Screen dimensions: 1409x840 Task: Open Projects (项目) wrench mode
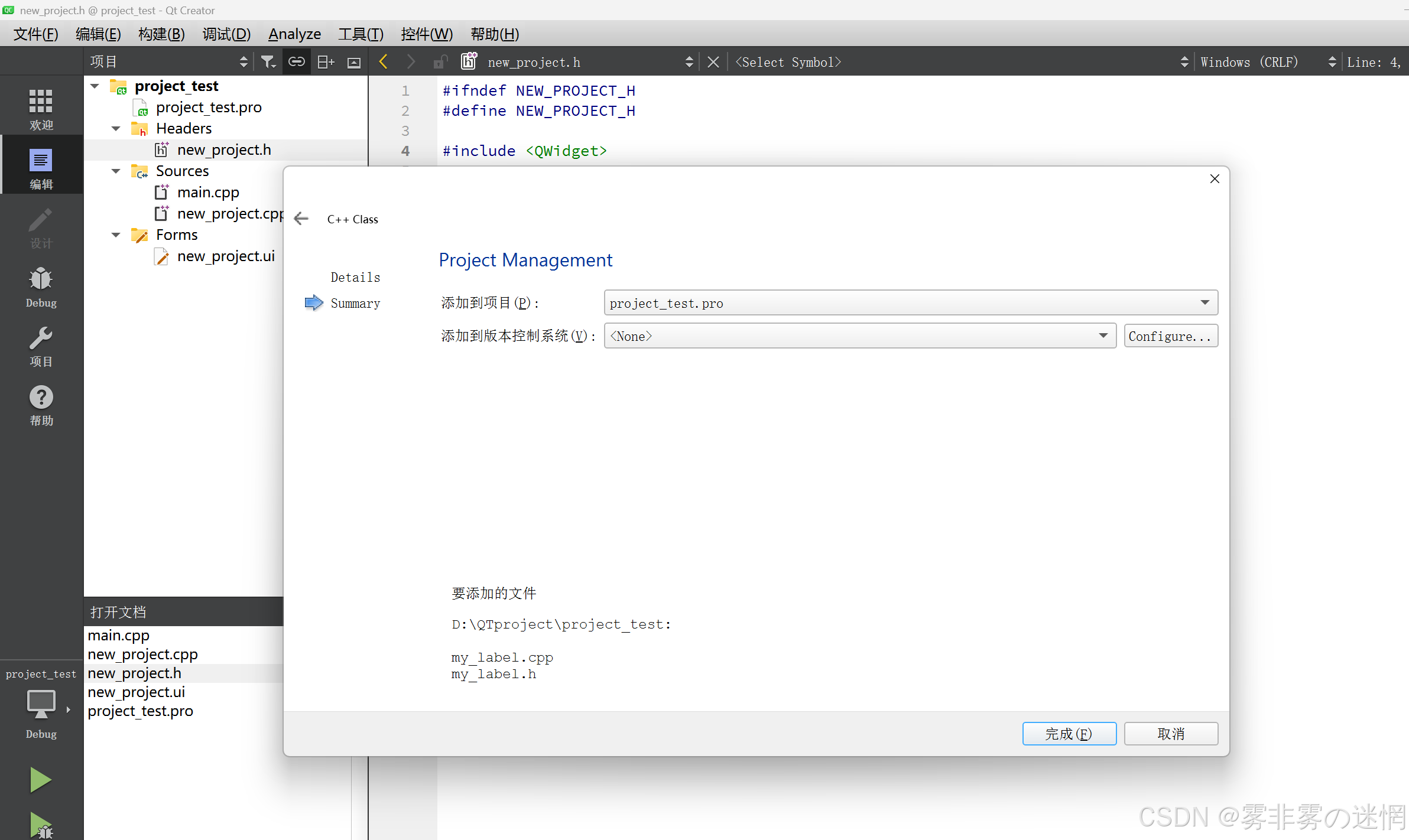pos(41,346)
